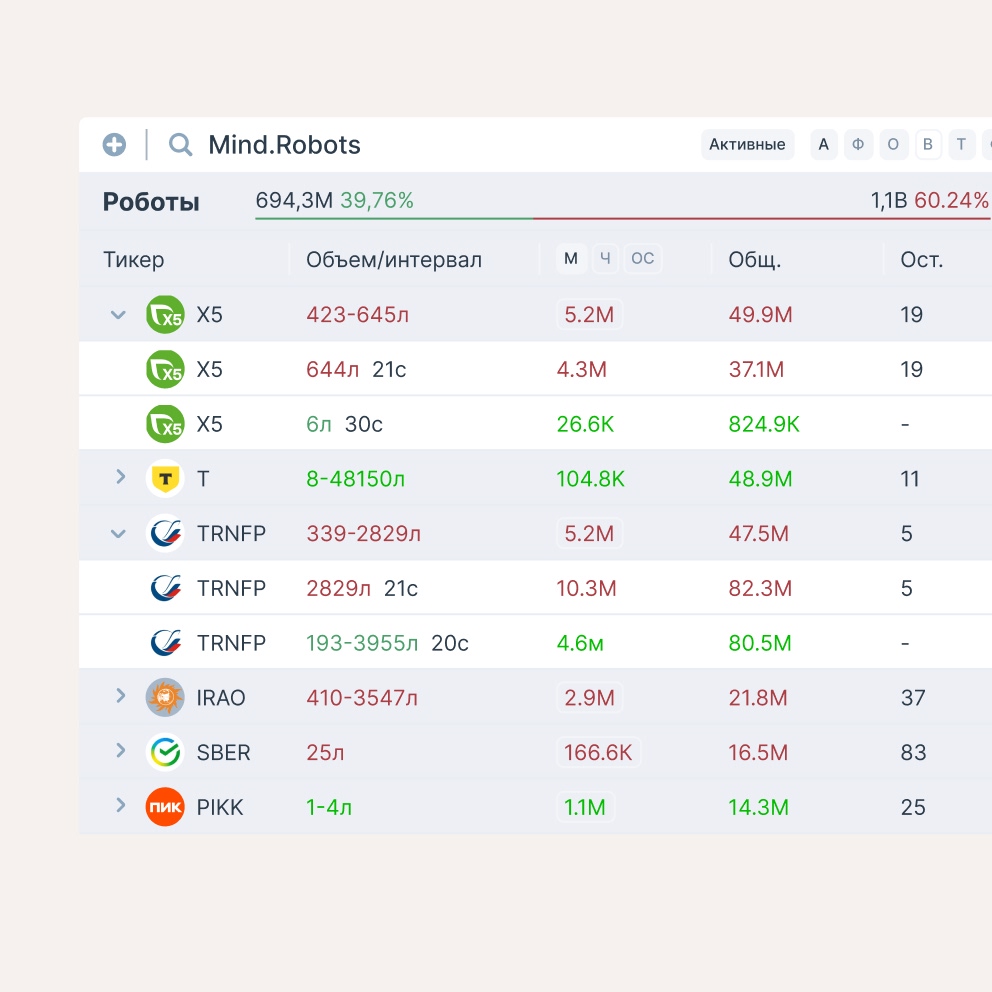Sort by Общ. column header
Screen dimensions: 992x992
755,259
